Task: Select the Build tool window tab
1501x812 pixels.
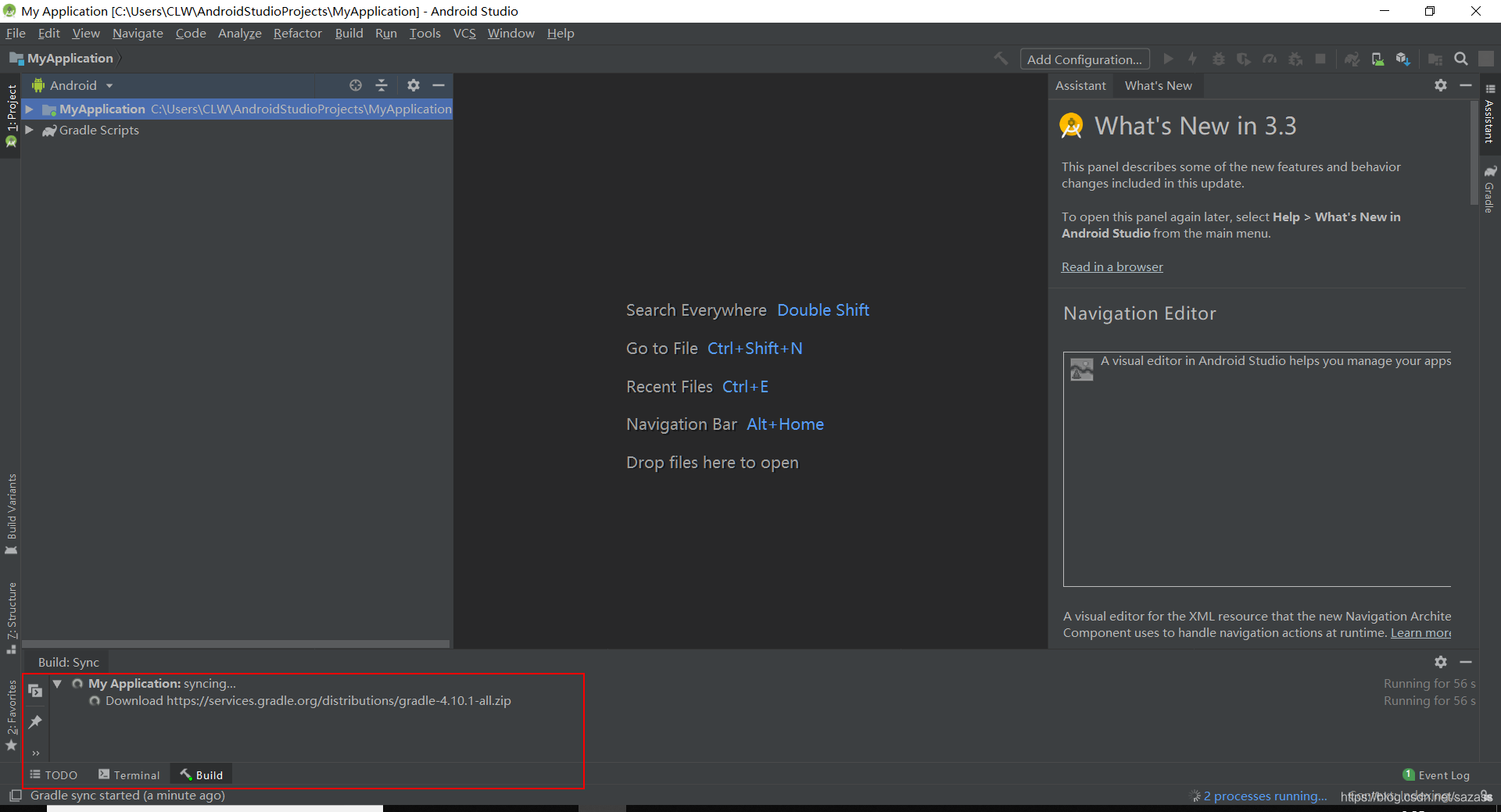Action: tap(202, 774)
